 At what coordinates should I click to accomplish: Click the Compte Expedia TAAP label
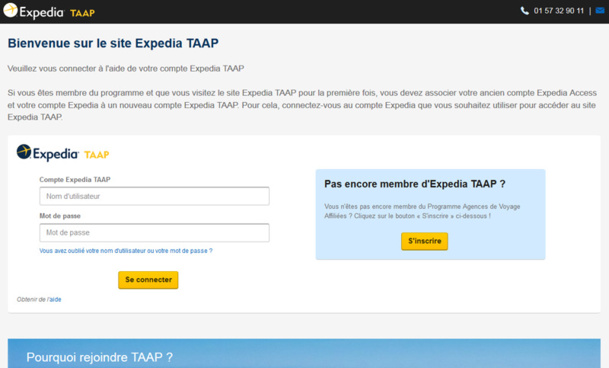click(75, 180)
